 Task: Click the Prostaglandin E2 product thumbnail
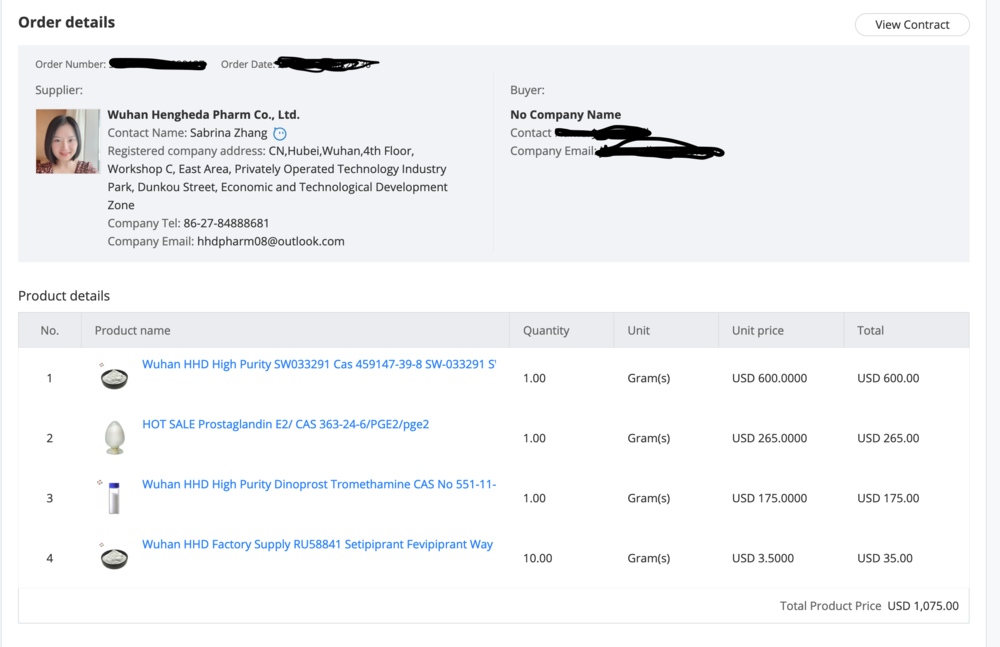click(x=114, y=438)
